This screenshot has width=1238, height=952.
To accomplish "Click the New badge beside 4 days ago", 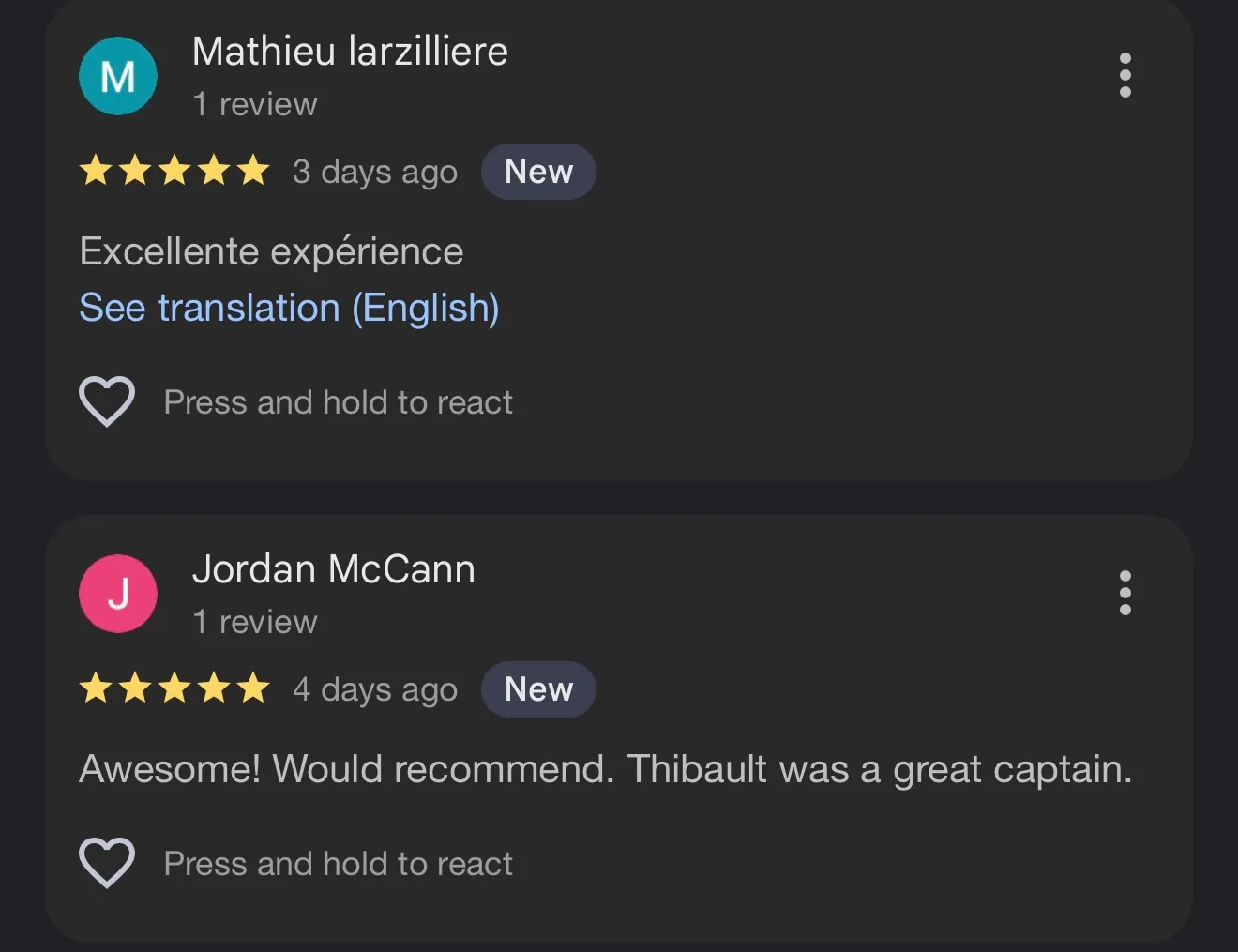I will pyautogui.click(x=538, y=689).
